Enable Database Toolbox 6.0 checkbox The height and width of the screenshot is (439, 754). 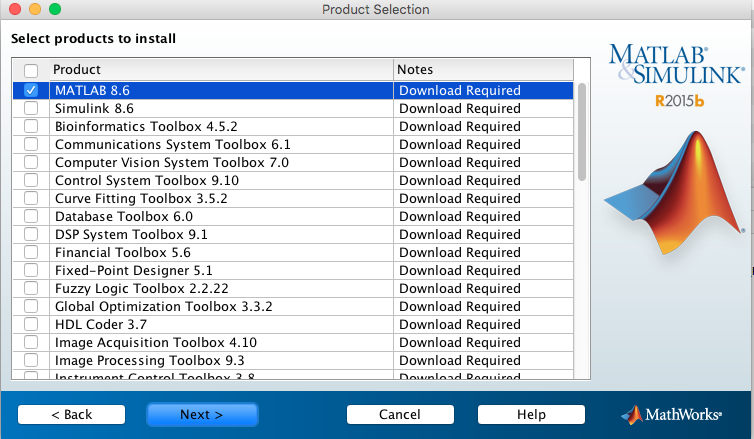[31, 216]
